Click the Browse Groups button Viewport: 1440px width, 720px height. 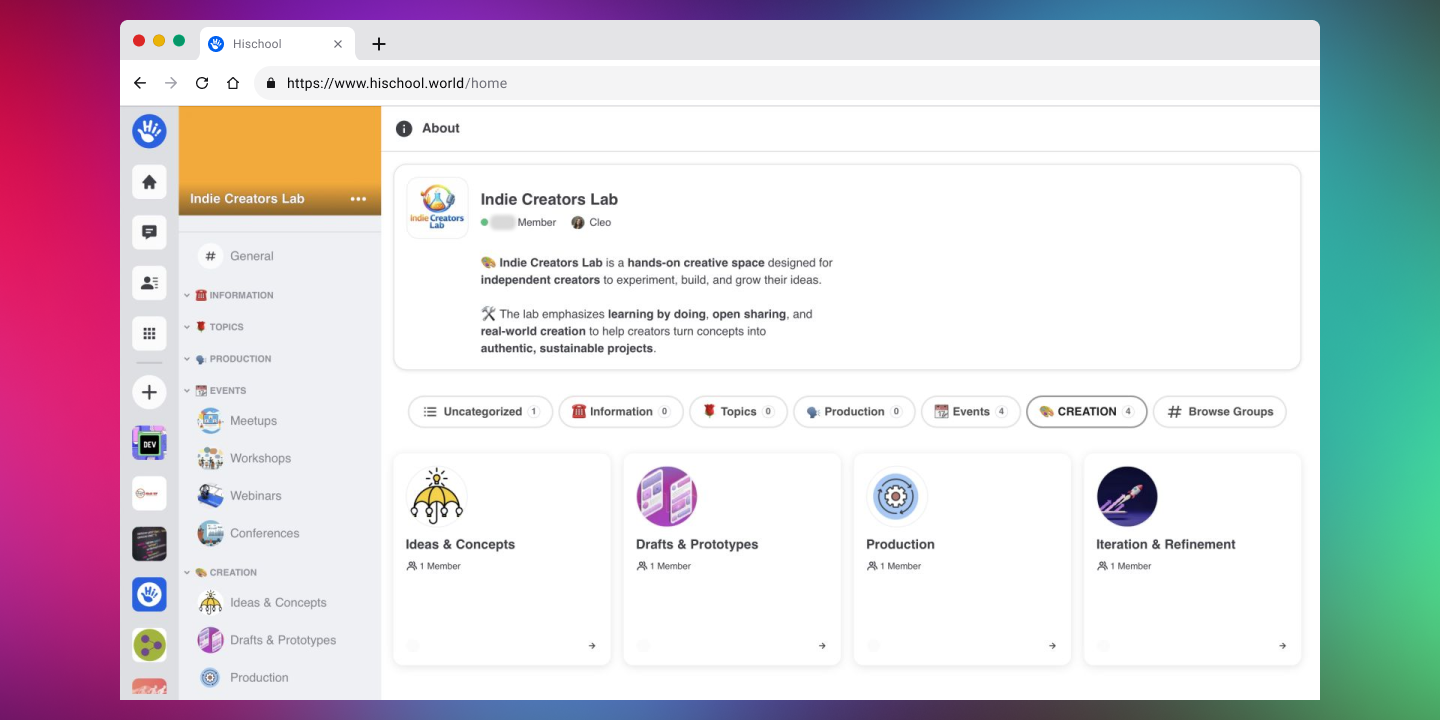pos(1220,412)
